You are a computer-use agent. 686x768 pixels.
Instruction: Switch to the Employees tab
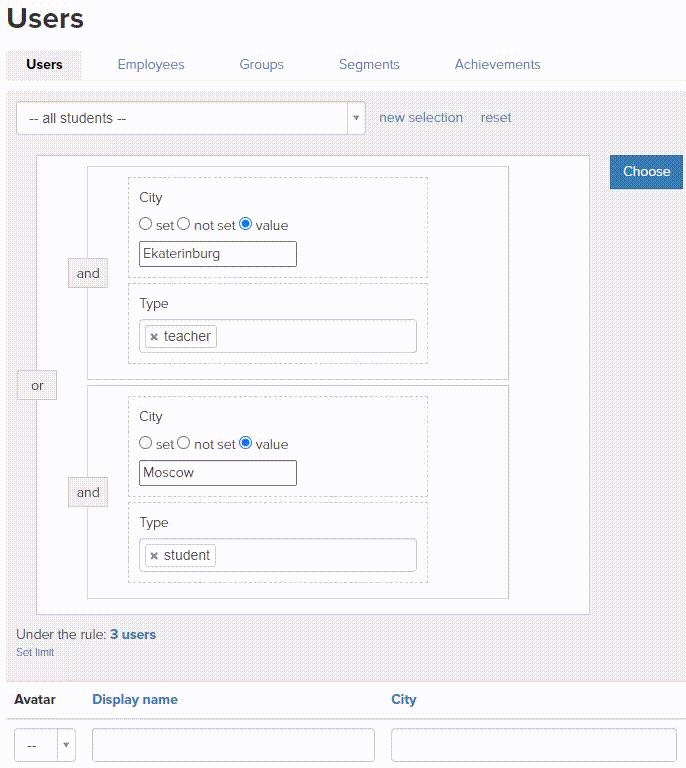(151, 64)
